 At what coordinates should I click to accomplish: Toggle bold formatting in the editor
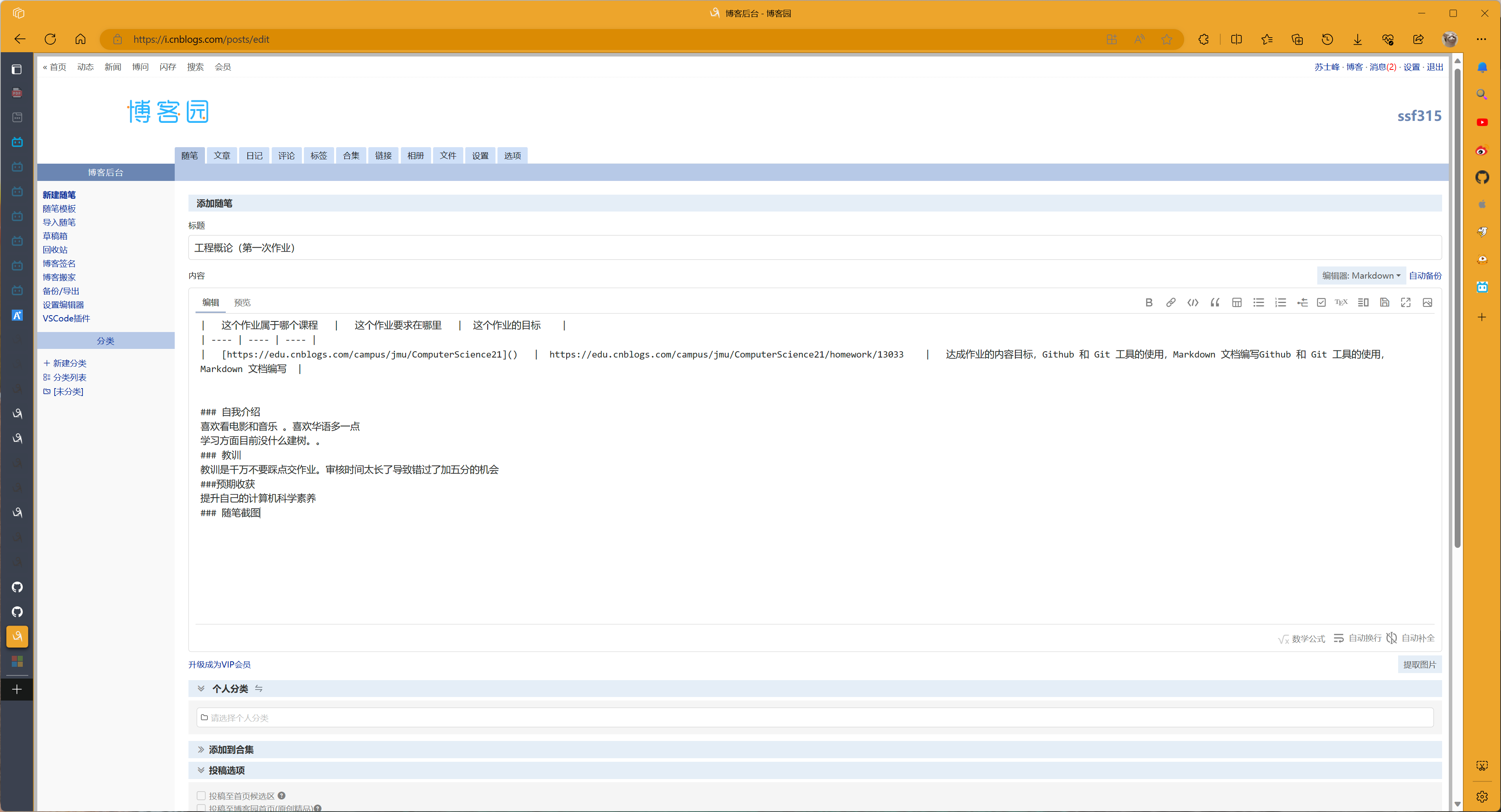[x=1148, y=302]
